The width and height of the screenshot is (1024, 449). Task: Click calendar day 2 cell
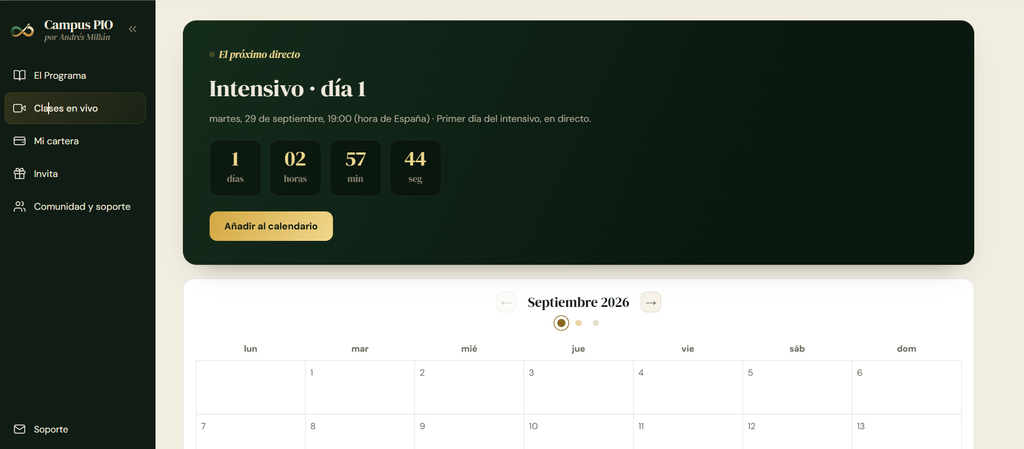pos(469,388)
